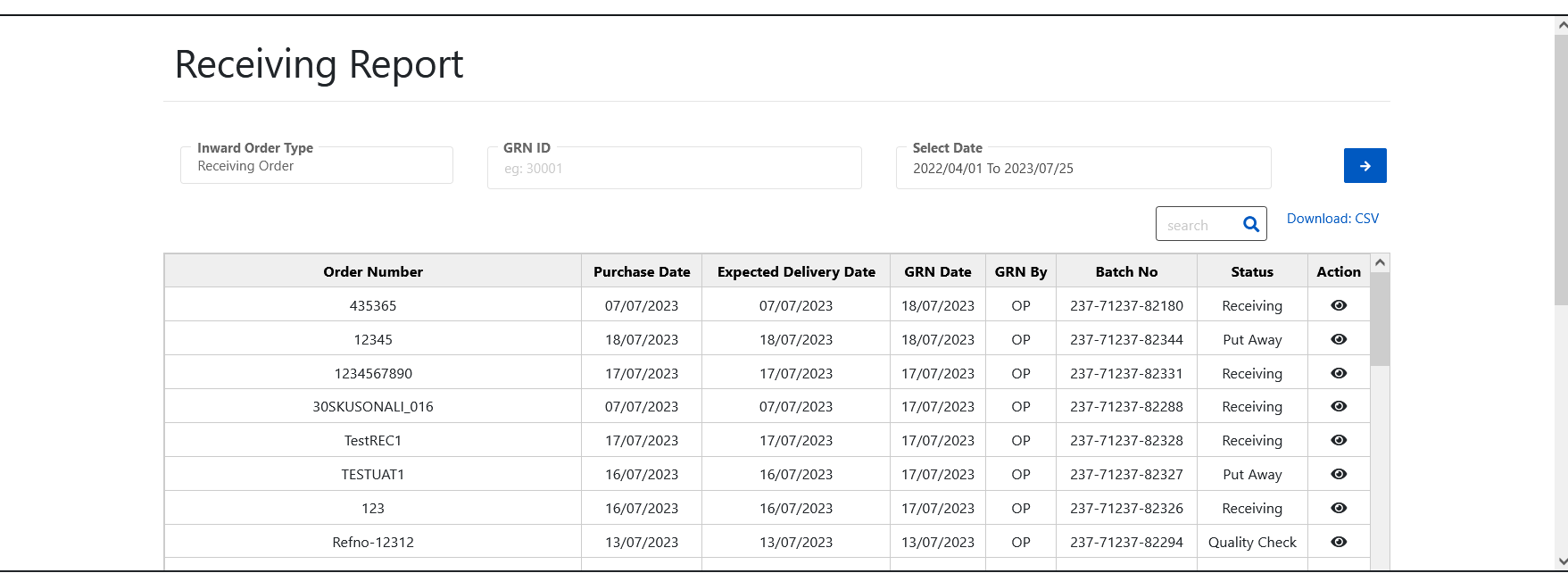Download the report as CSV
1568x573 pixels.
tap(1332, 219)
